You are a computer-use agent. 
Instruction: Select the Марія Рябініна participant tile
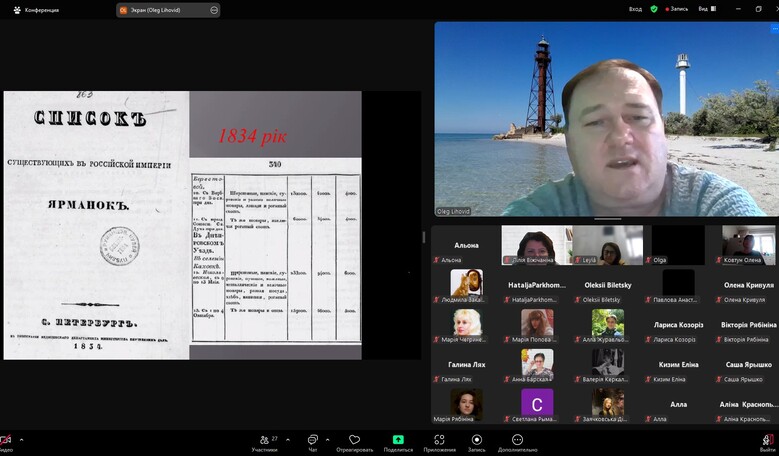point(466,404)
